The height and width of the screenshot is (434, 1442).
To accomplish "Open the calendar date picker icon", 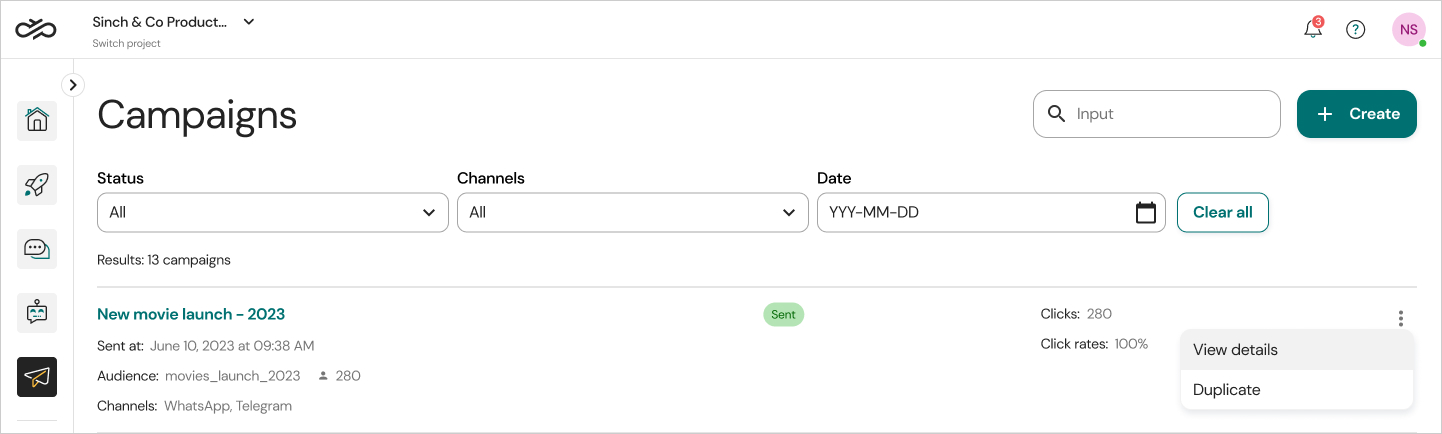I will pos(1146,213).
